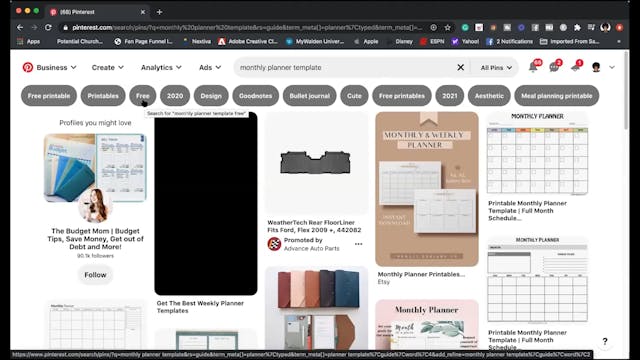Screen dimensions: 640x360
Task: Open The Budget Mom profile cover image
Action: click(95, 168)
